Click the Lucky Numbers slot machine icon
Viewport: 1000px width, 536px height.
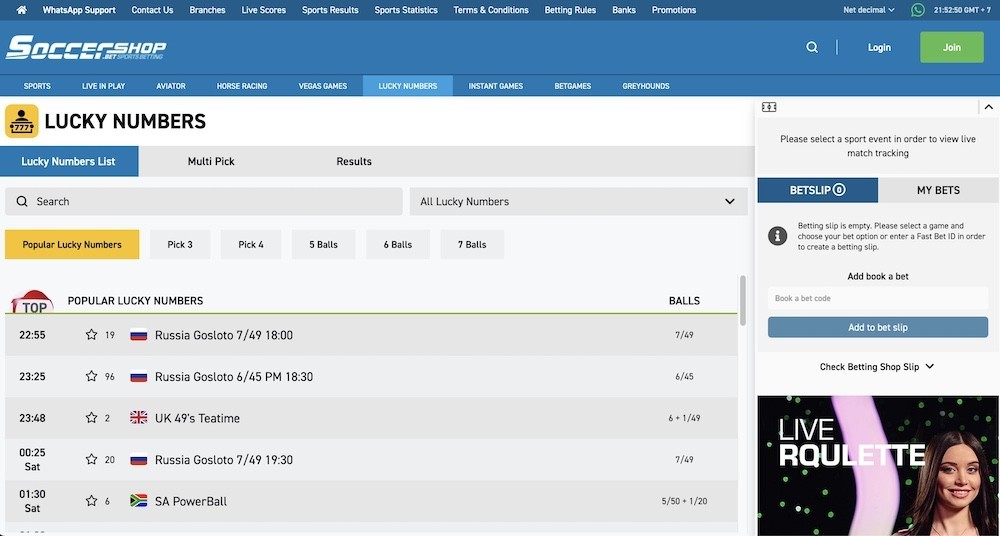(x=22, y=121)
